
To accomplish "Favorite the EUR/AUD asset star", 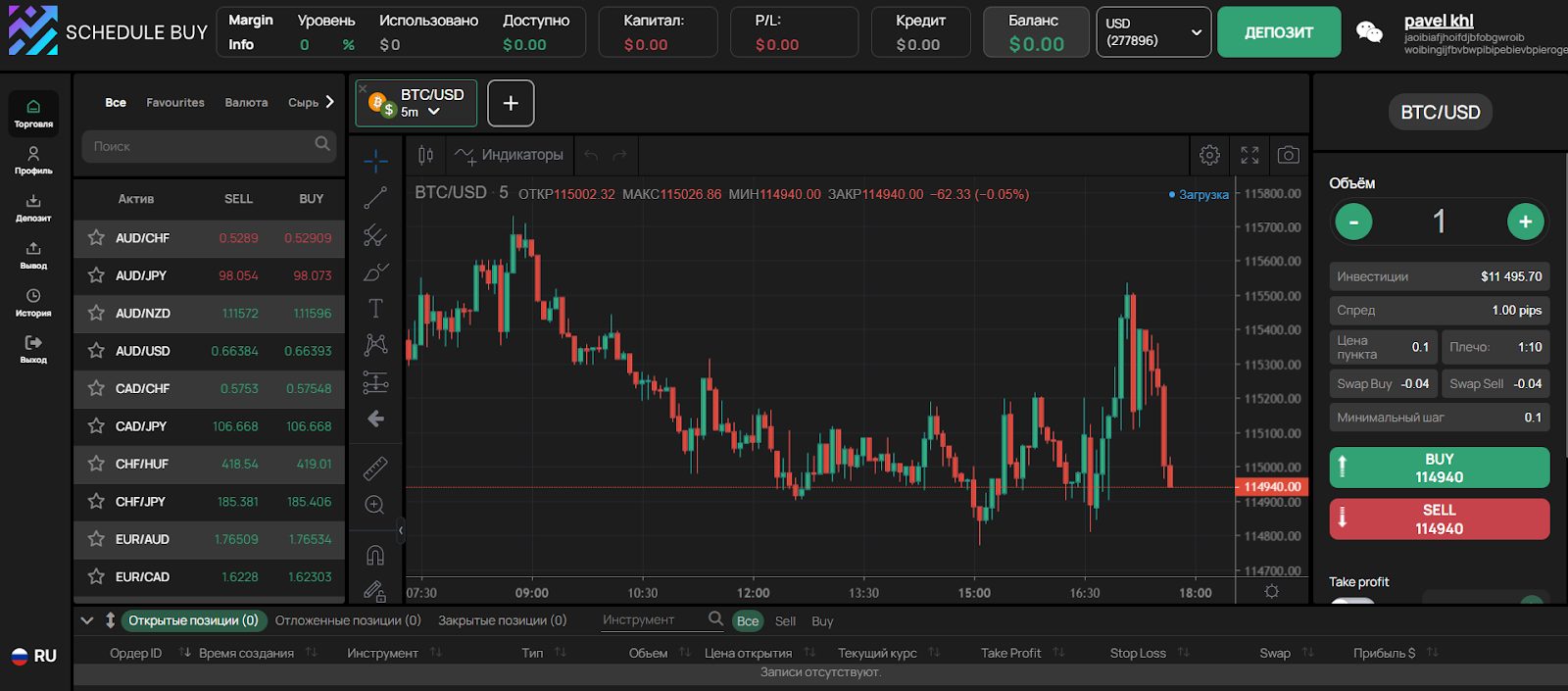I will coord(96,539).
